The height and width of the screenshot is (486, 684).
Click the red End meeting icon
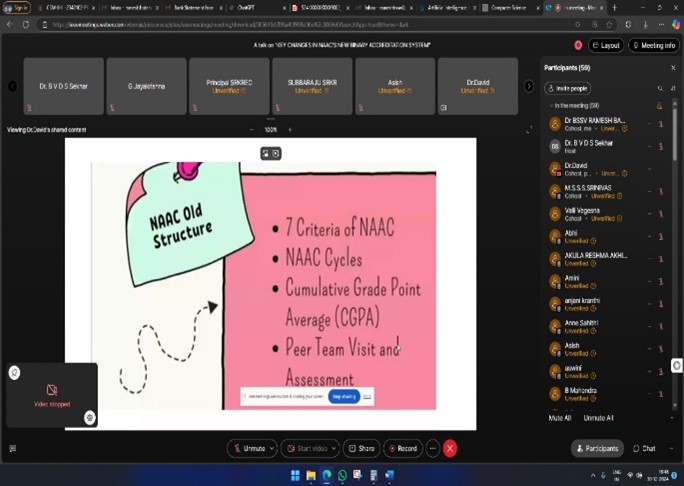[x=450, y=449]
